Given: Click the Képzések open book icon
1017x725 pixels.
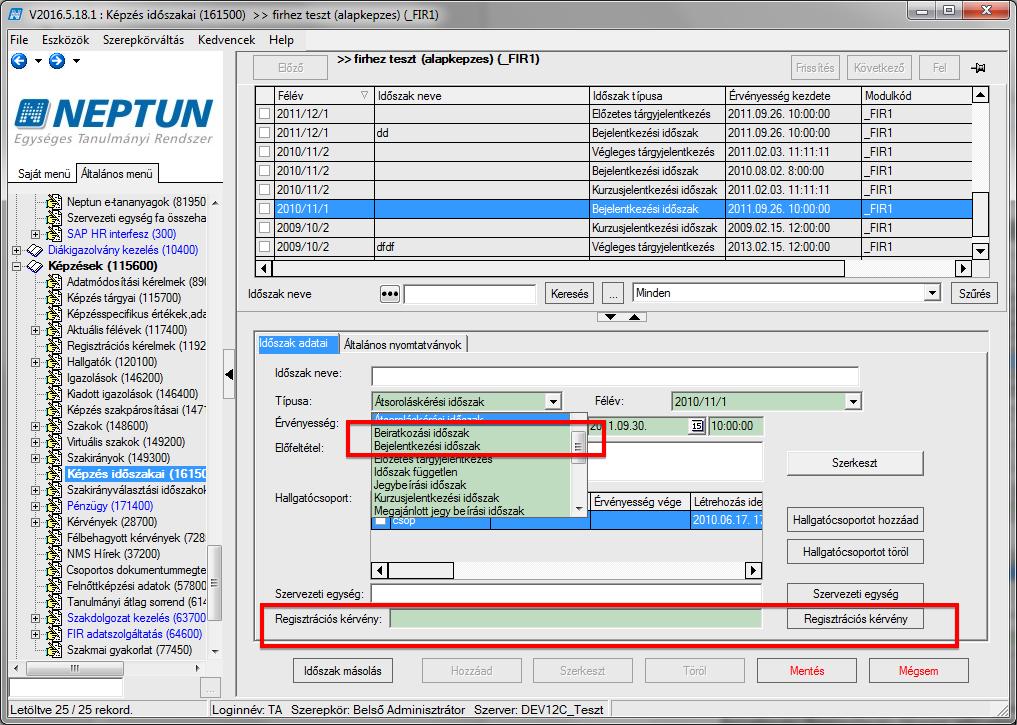Looking at the screenshot, I should [x=34, y=267].
